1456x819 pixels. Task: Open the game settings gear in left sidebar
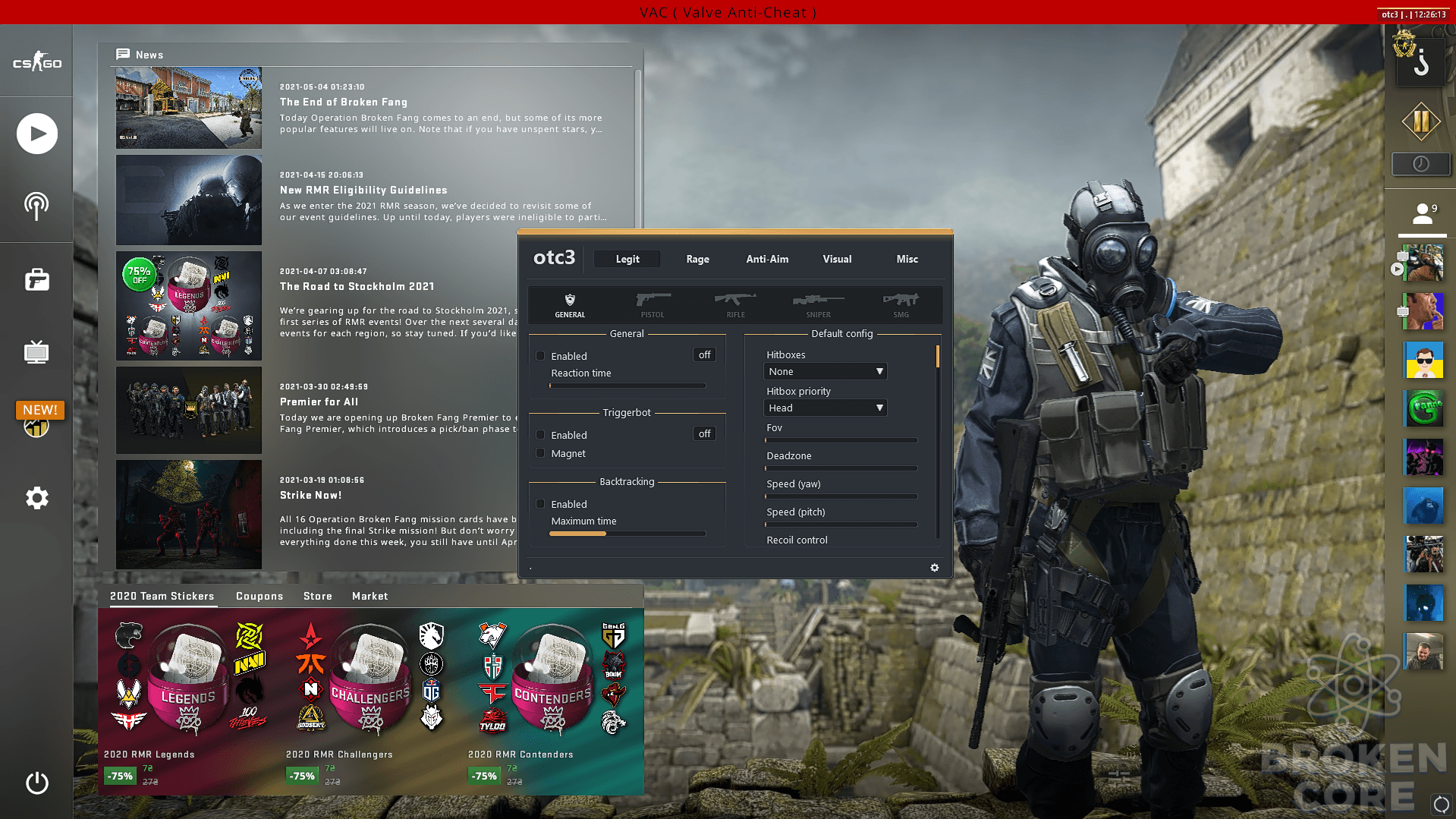coord(36,498)
